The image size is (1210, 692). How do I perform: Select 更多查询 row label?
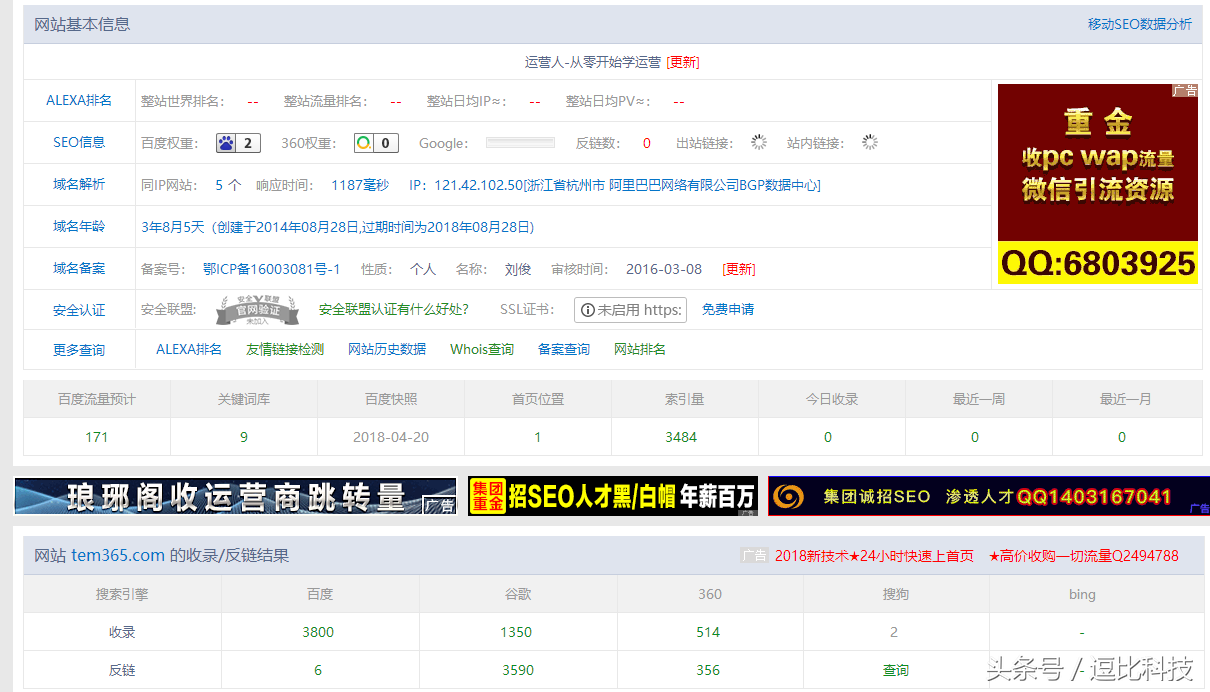pos(79,350)
